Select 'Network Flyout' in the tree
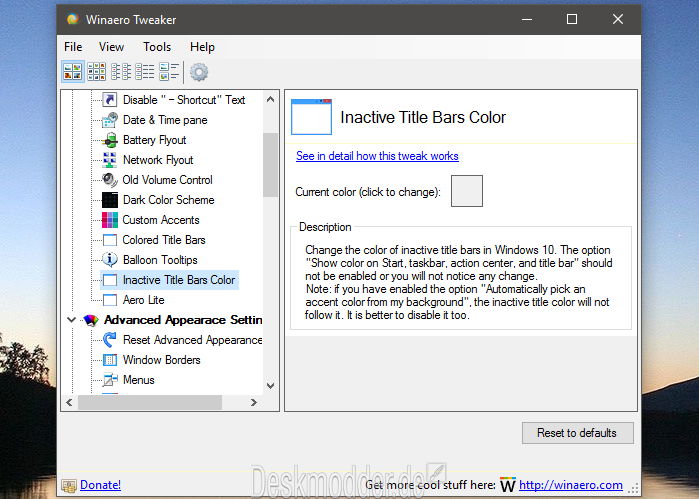 tap(158, 160)
